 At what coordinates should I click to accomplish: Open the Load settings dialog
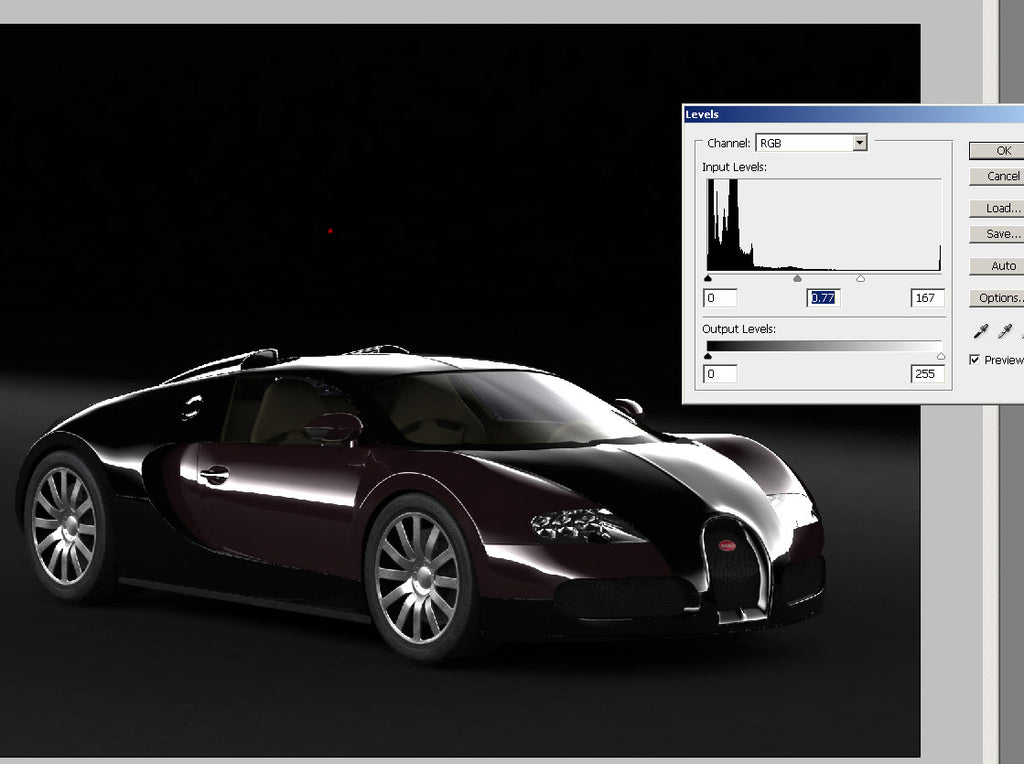[x=1000, y=208]
